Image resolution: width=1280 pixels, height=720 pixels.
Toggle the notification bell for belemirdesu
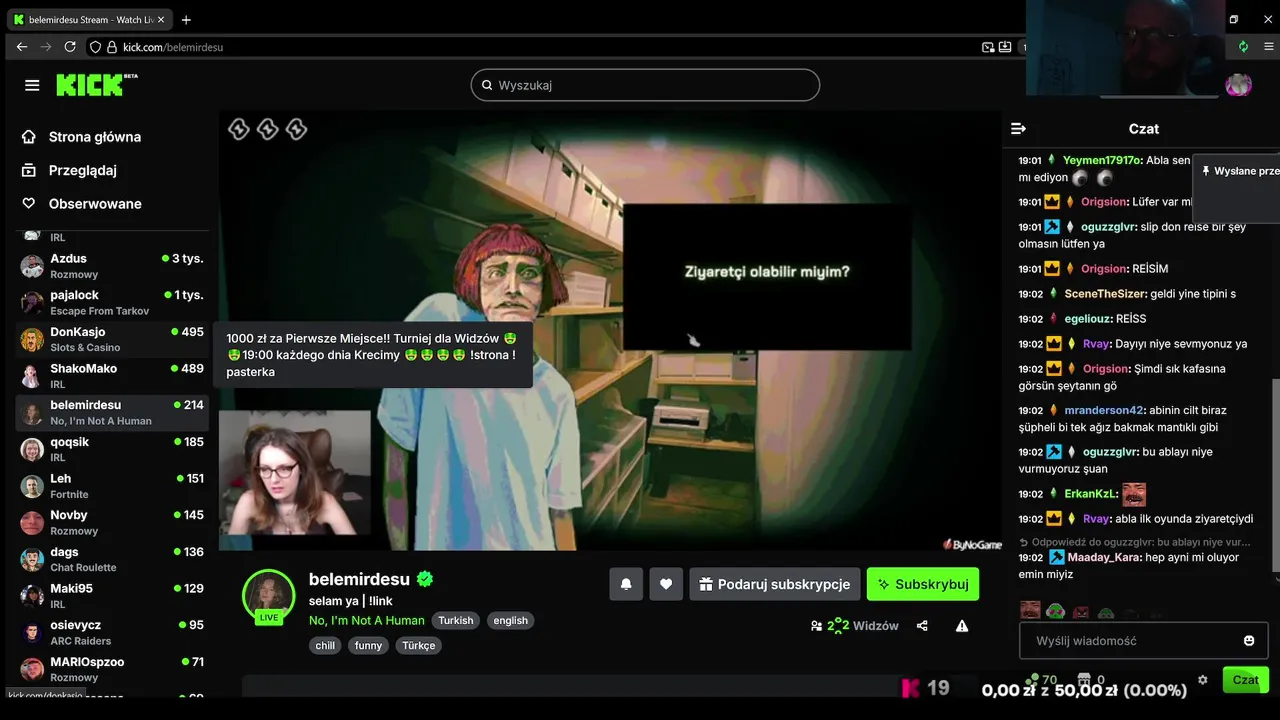[x=626, y=584]
